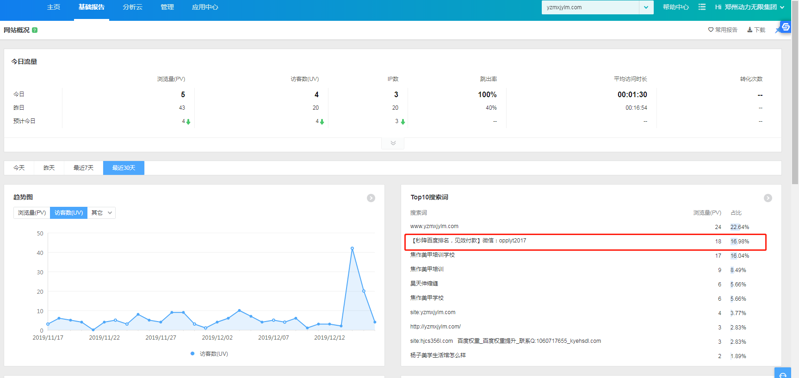Switch trend chart to 浏览量(PV)
The height and width of the screenshot is (378, 799).
coord(32,213)
